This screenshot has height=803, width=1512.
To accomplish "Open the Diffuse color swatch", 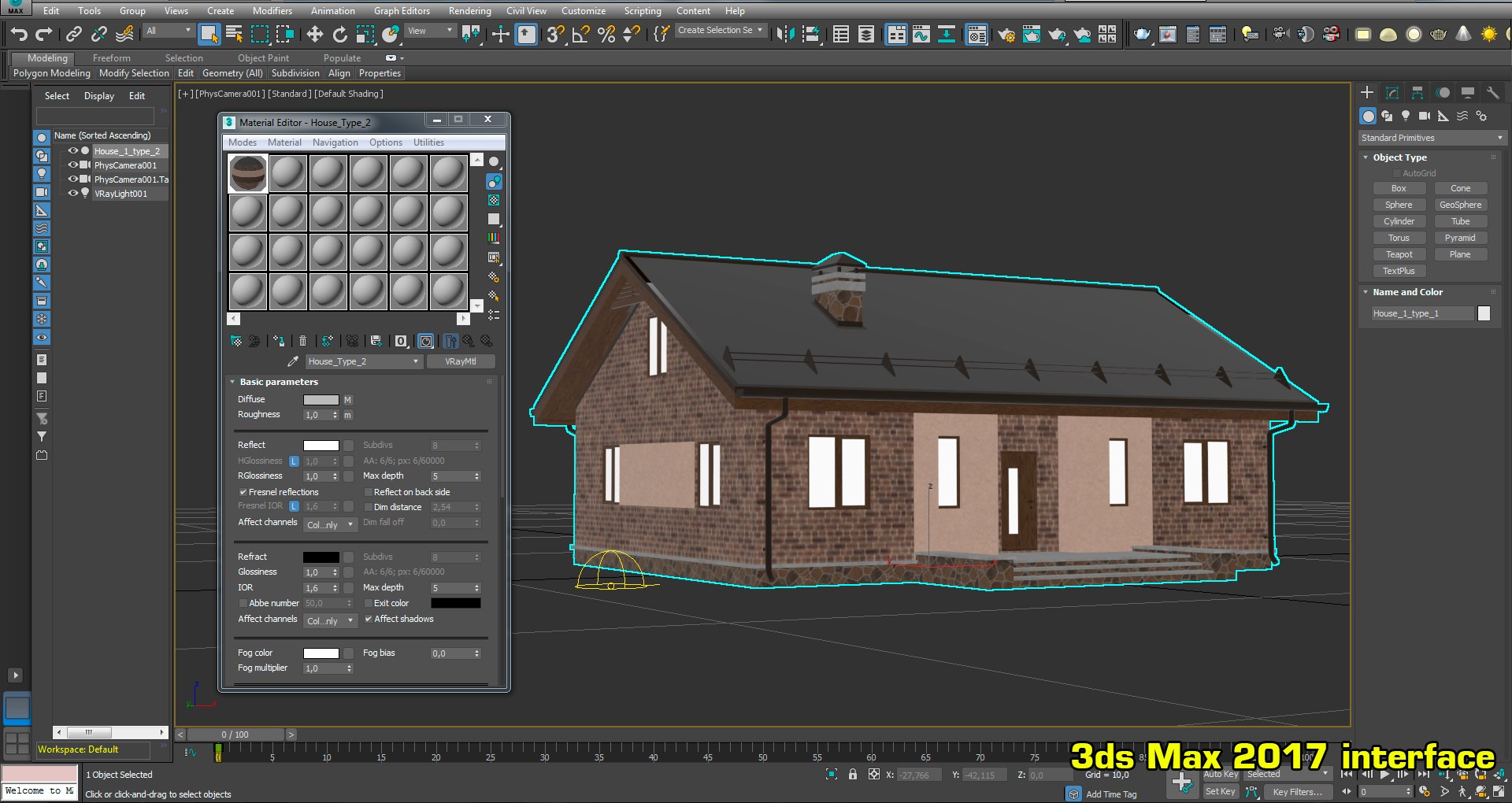I will point(321,400).
